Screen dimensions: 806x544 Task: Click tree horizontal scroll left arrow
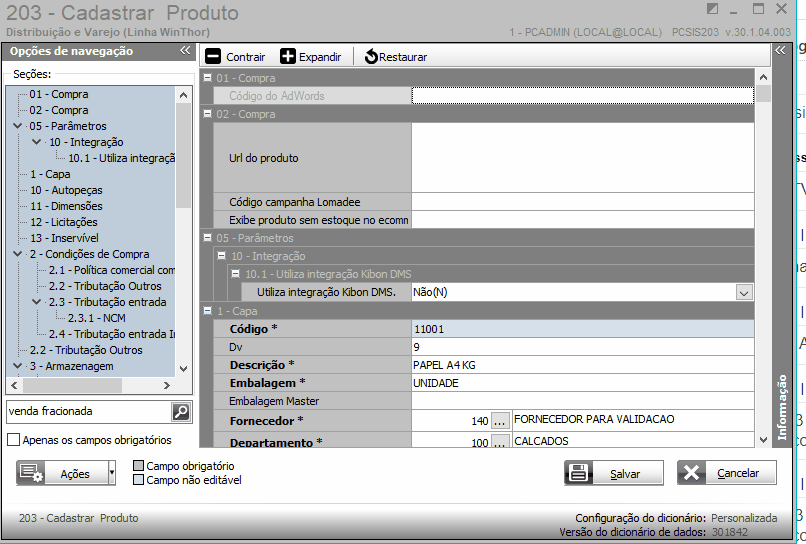[x=14, y=385]
